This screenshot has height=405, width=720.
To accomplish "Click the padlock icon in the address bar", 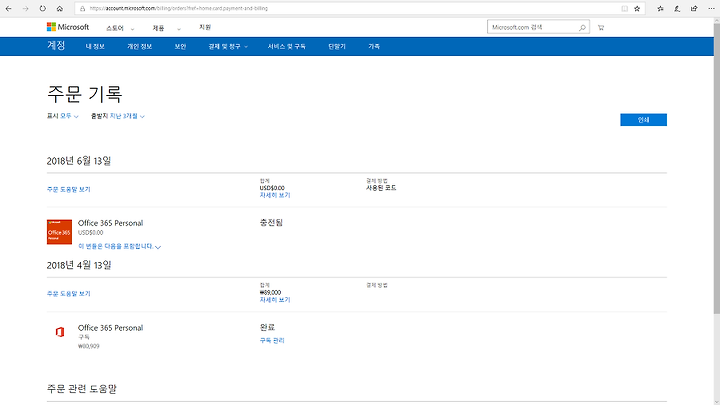I will (83, 8).
